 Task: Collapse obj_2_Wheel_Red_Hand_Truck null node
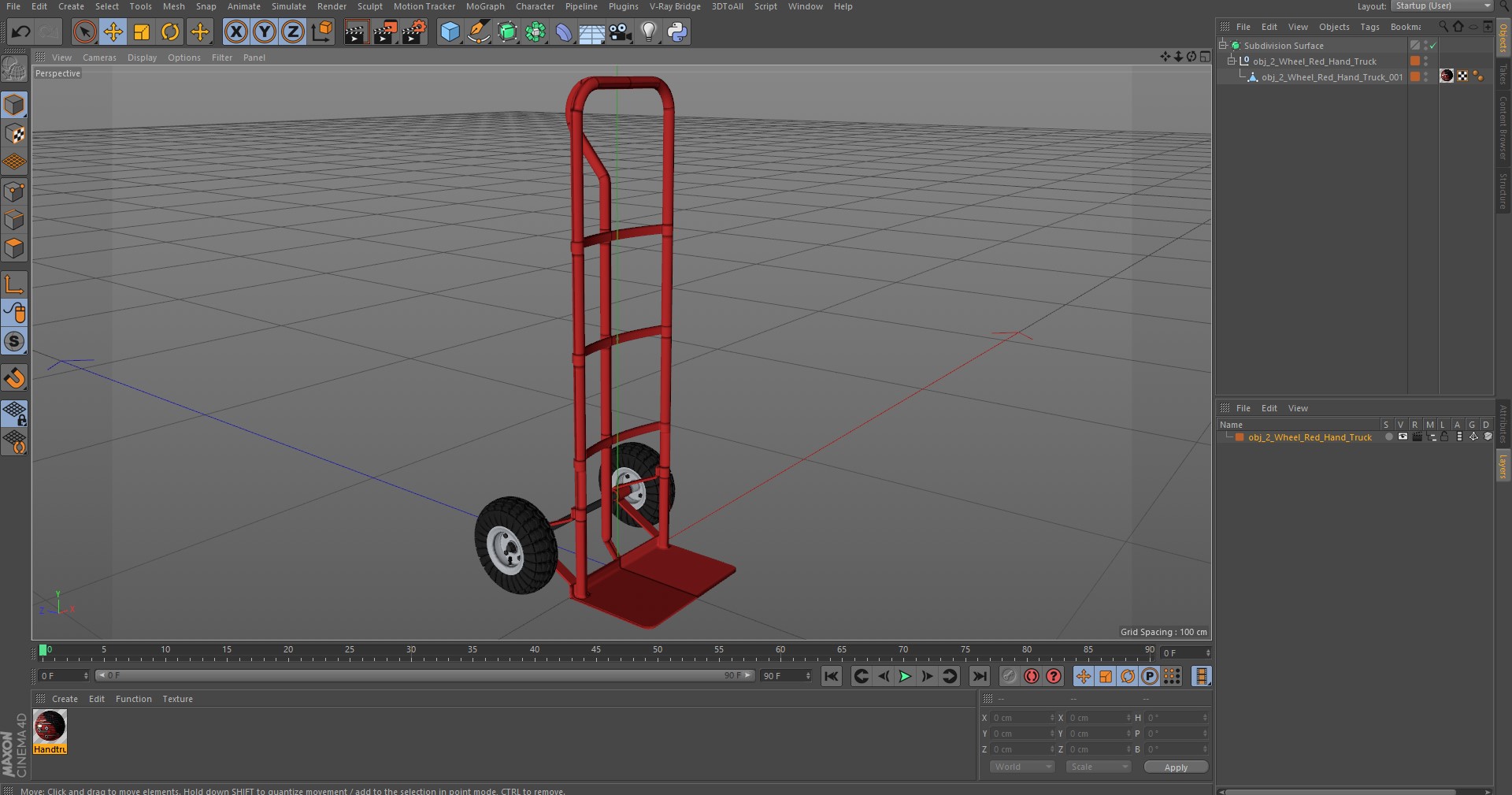(1232, 61)
